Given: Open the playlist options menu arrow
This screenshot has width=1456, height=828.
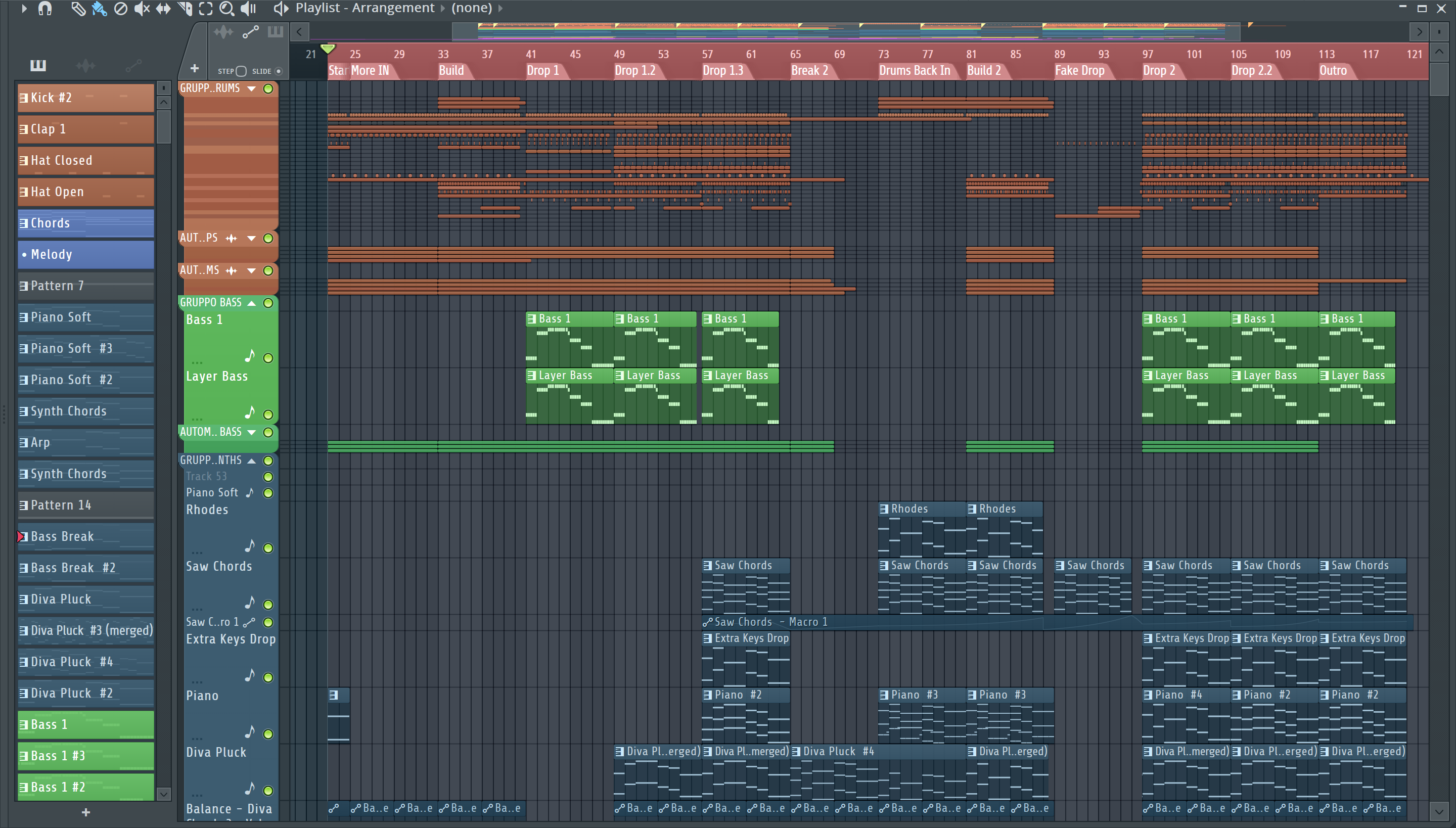Looking at the screenshot, I should tap(23, 8).
